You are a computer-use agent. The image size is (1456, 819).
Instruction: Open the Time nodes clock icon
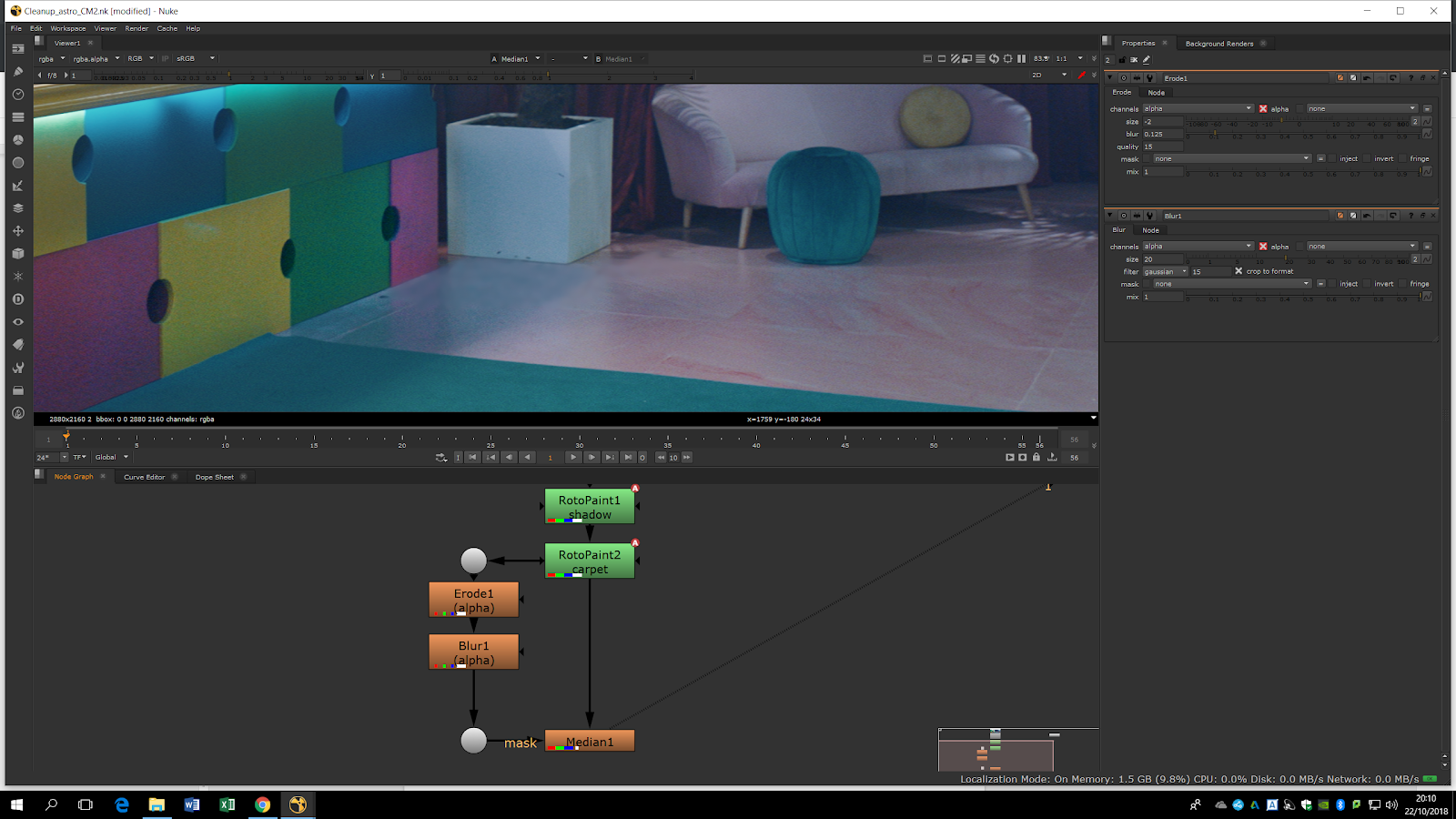click(17, 95)
